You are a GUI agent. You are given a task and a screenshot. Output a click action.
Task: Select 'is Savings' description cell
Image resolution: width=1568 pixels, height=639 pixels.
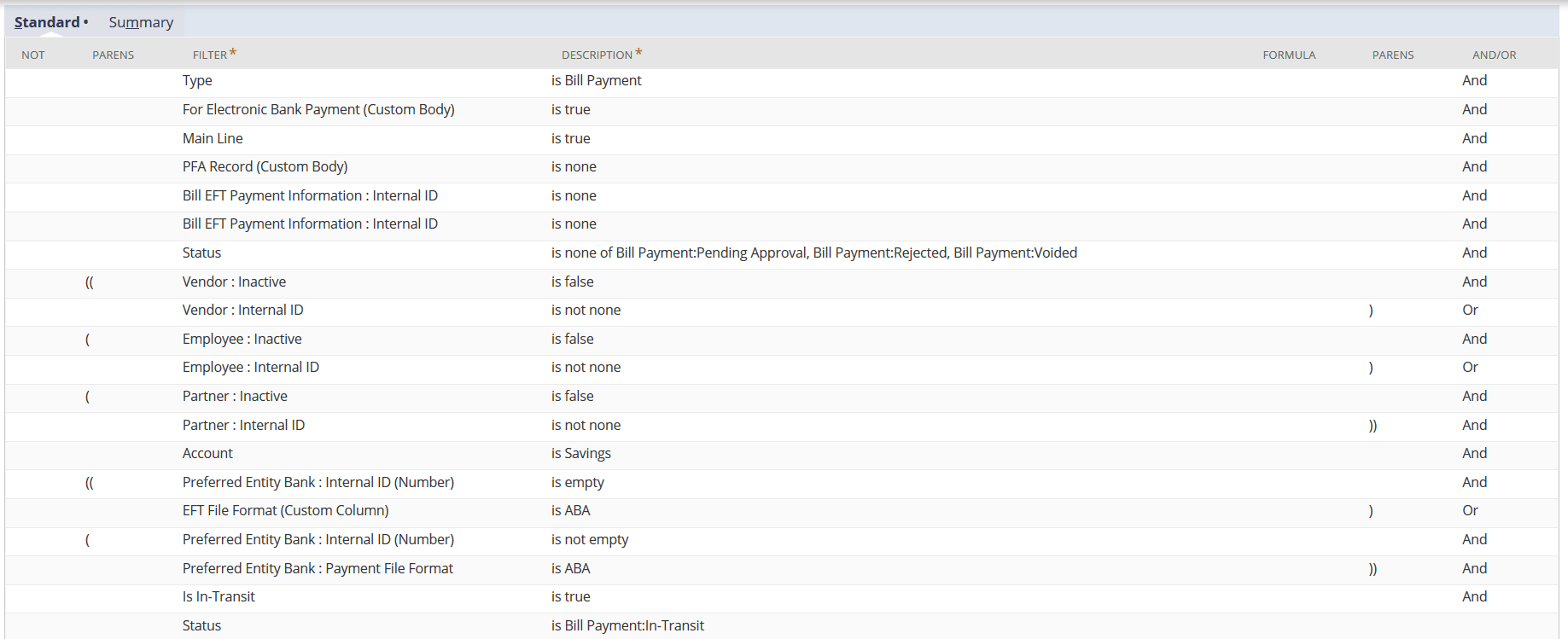point(580,453)
